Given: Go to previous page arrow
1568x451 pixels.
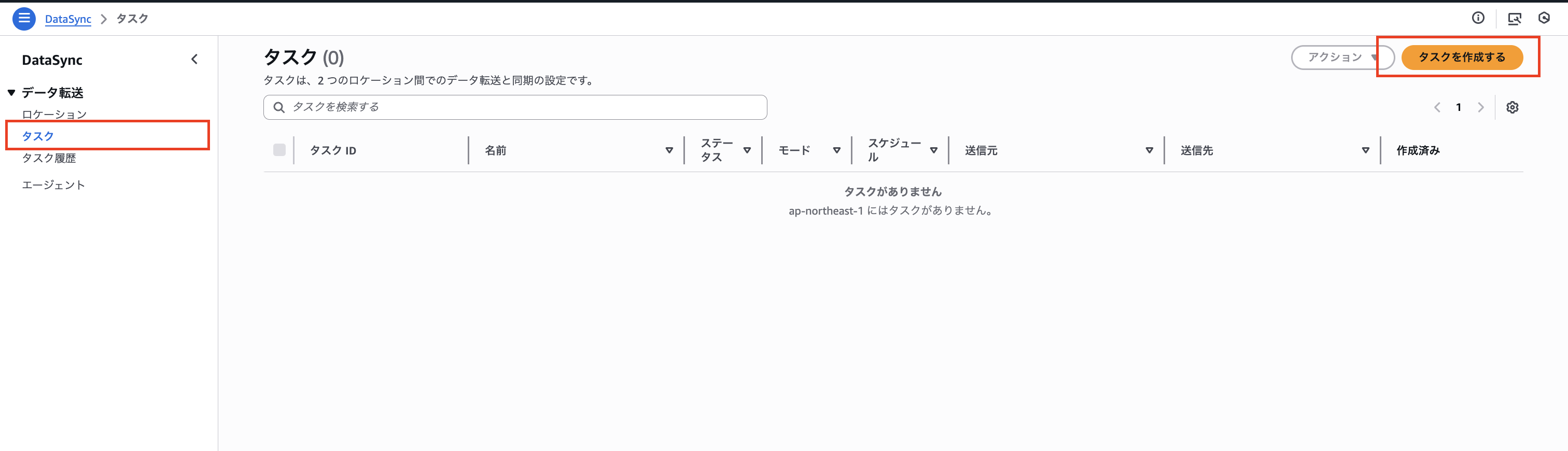Looking at the screenshot, I should tap(1437, 107).
